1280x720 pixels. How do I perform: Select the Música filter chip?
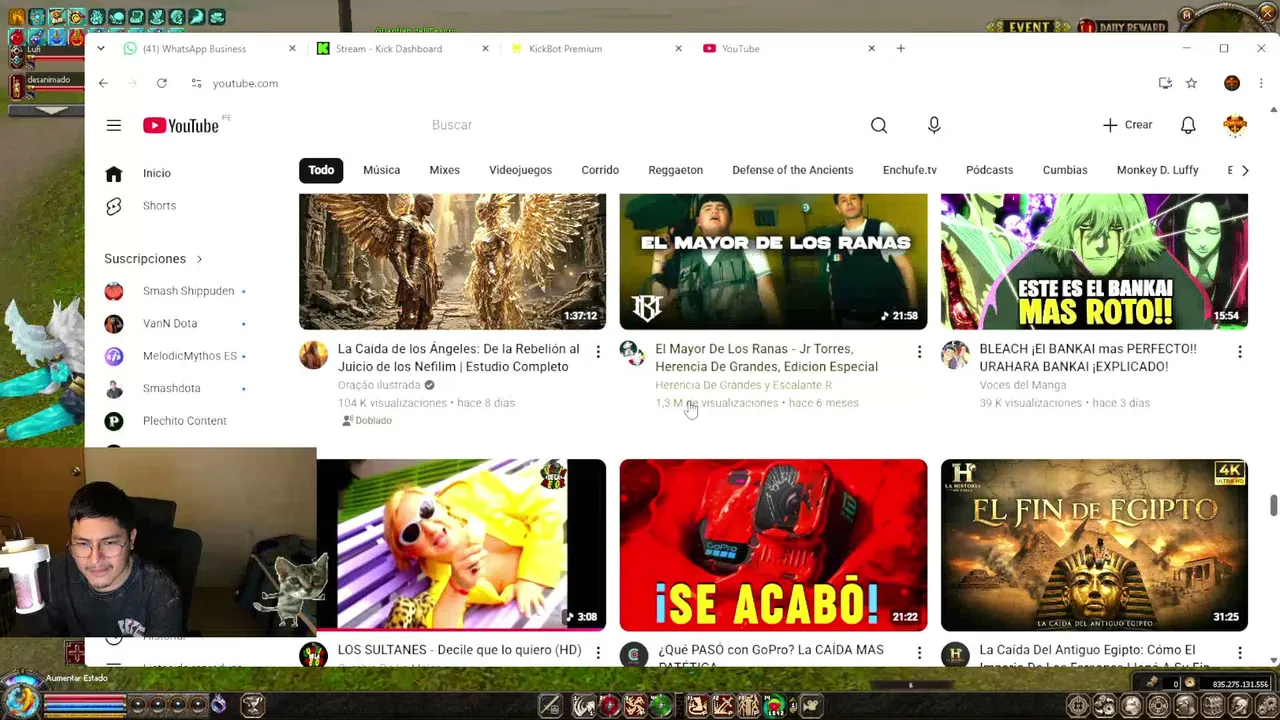click(x=381, y=170)
